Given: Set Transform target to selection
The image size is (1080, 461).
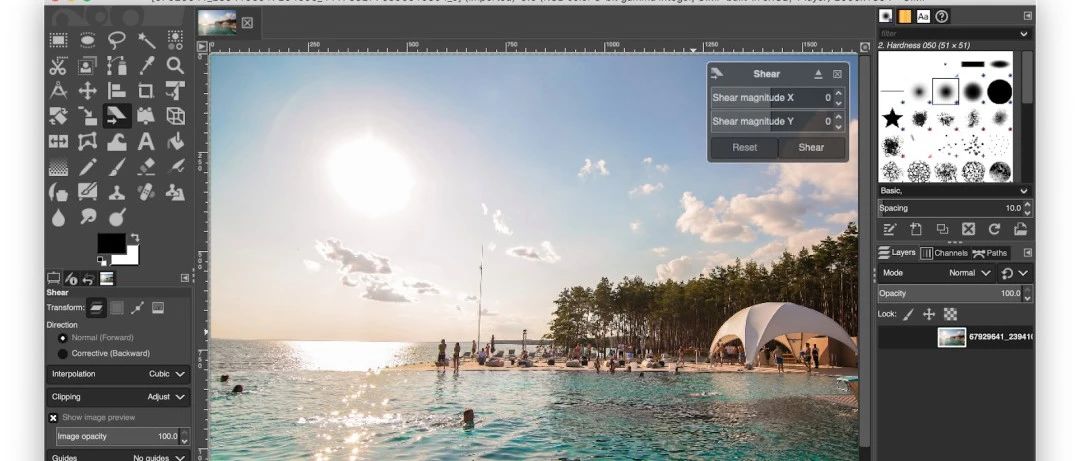Looking at the screenshot, I should [117, 308].
